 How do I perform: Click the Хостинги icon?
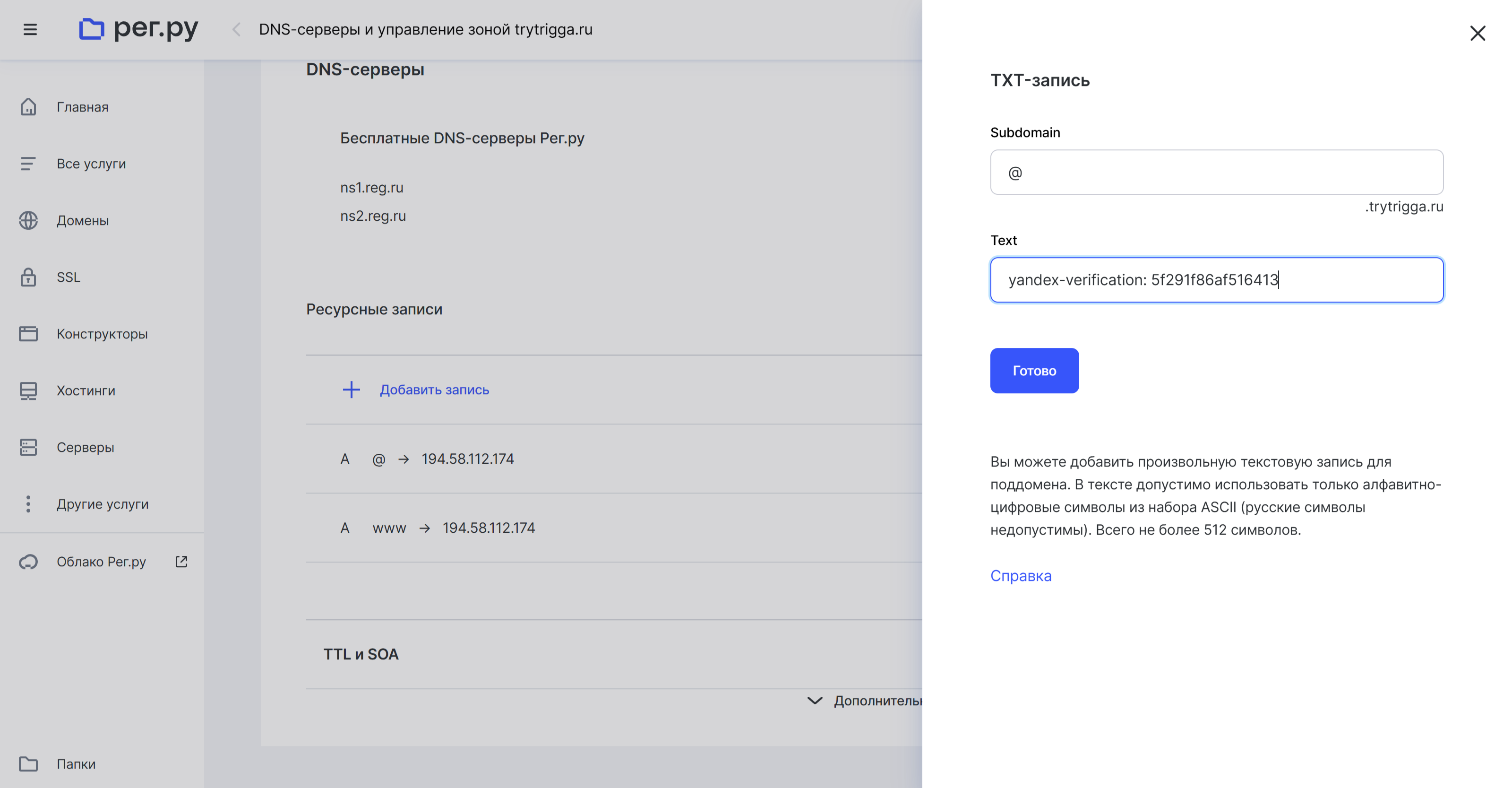tap(28, 390)
